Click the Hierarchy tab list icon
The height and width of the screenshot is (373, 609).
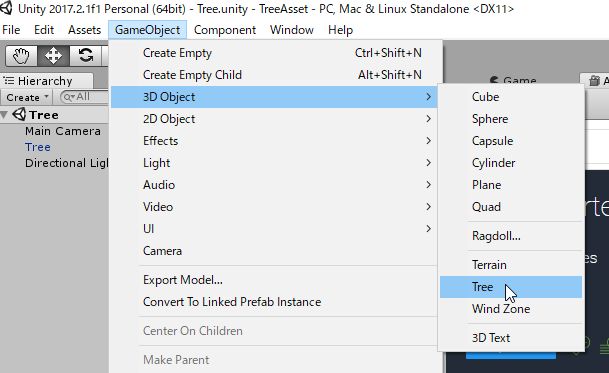pos(8,81)
